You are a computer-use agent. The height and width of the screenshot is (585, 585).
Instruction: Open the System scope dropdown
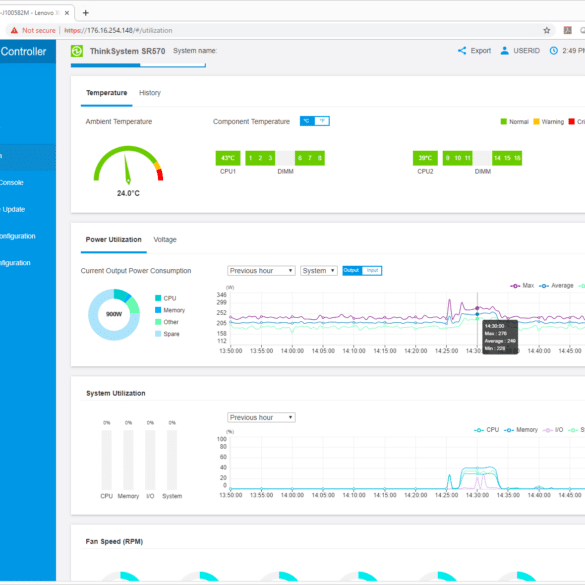[319, 270]
